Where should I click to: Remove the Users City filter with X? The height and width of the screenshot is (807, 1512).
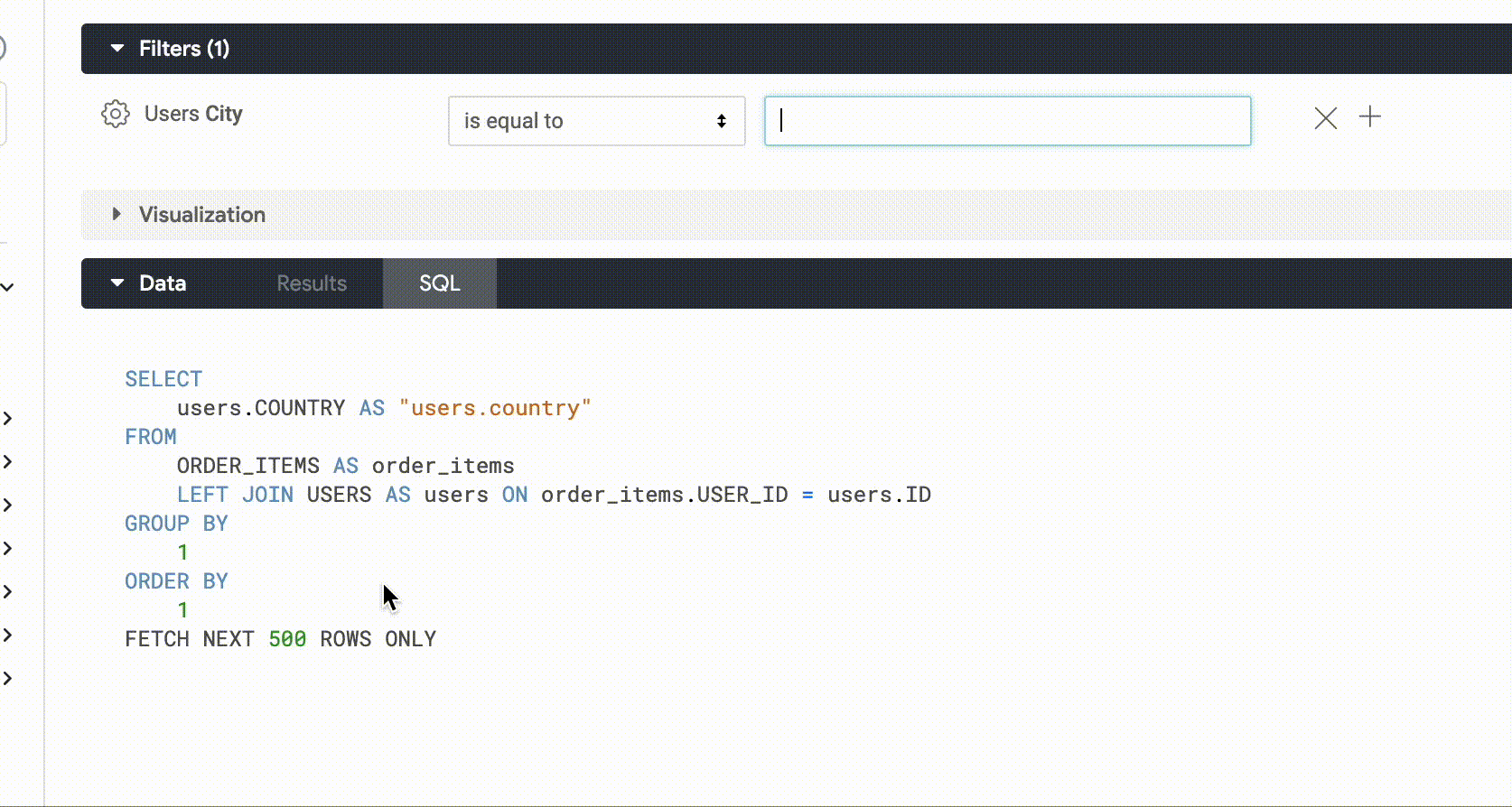tap(1325, 117)
